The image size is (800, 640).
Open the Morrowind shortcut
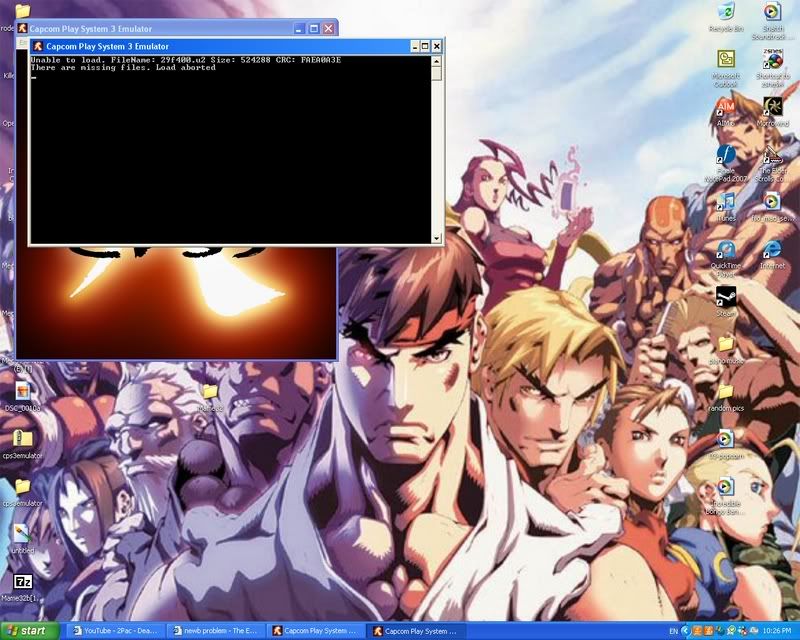tap(772, 107)
